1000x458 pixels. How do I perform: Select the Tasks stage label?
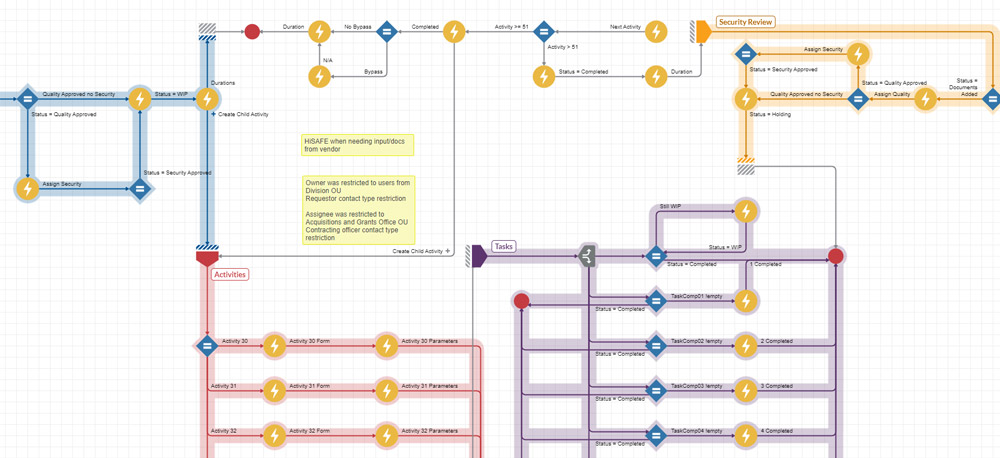point(504,245)
